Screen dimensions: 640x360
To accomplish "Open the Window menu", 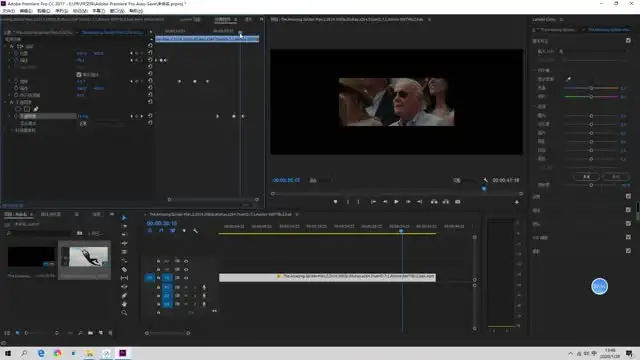I will pyautogui.click(x=117, y=11).
